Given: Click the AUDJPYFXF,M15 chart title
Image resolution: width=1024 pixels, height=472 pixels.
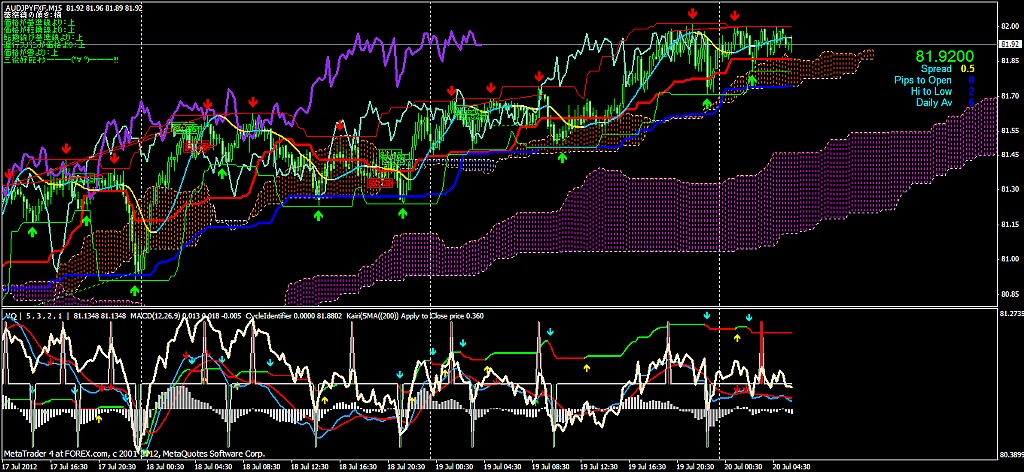Looking at the screenshot, I should click(32, 7).
